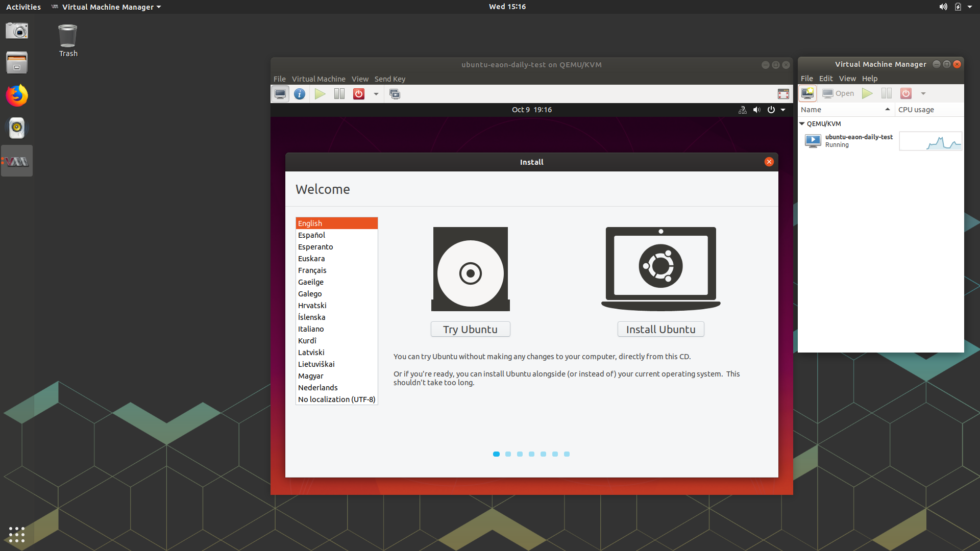This screenshot has width=980, height=551.
Task: Collapse the QEMU/KVM connection tree
Action: (x=802, y=124)
